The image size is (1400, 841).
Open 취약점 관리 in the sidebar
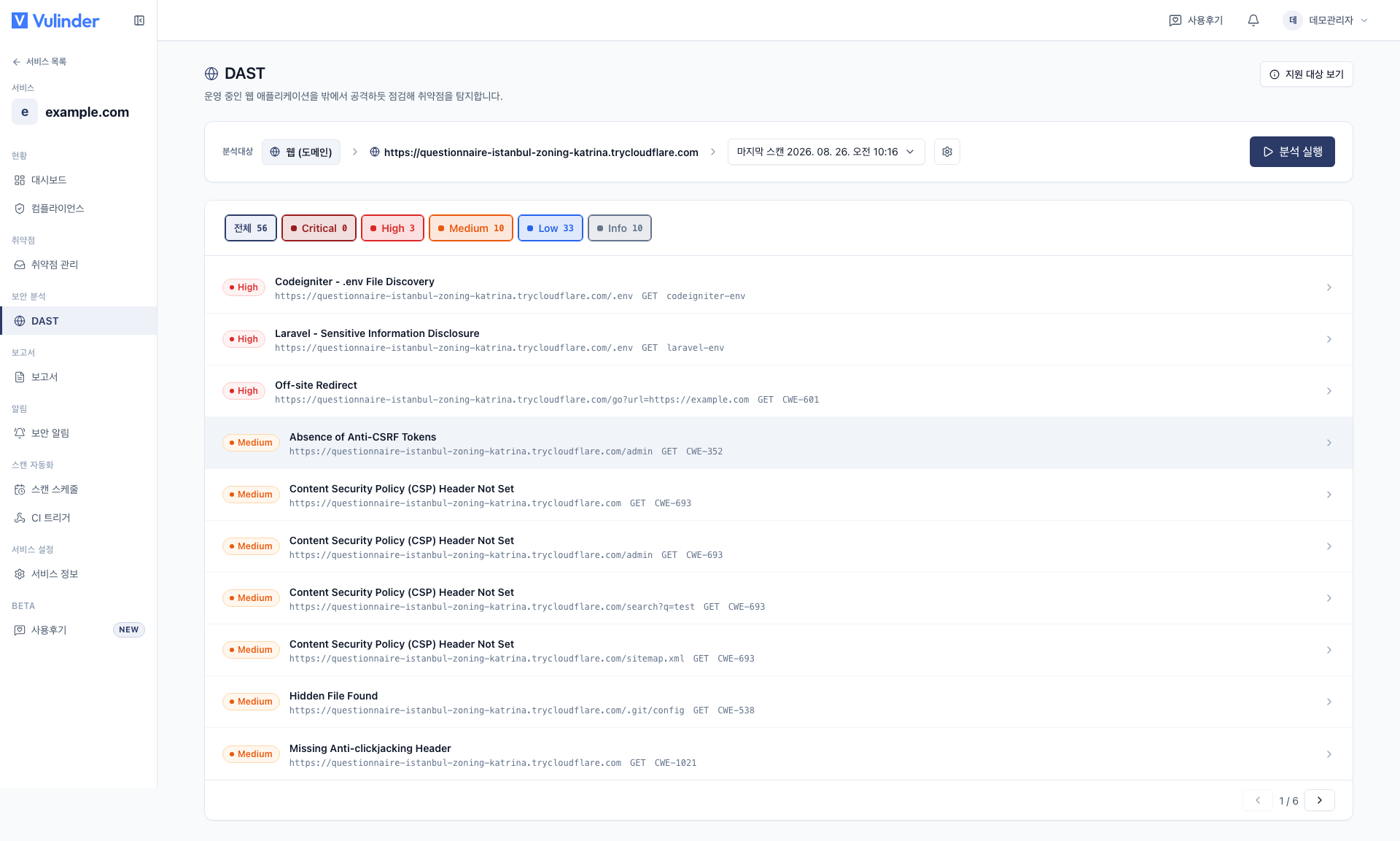[78, 265]
